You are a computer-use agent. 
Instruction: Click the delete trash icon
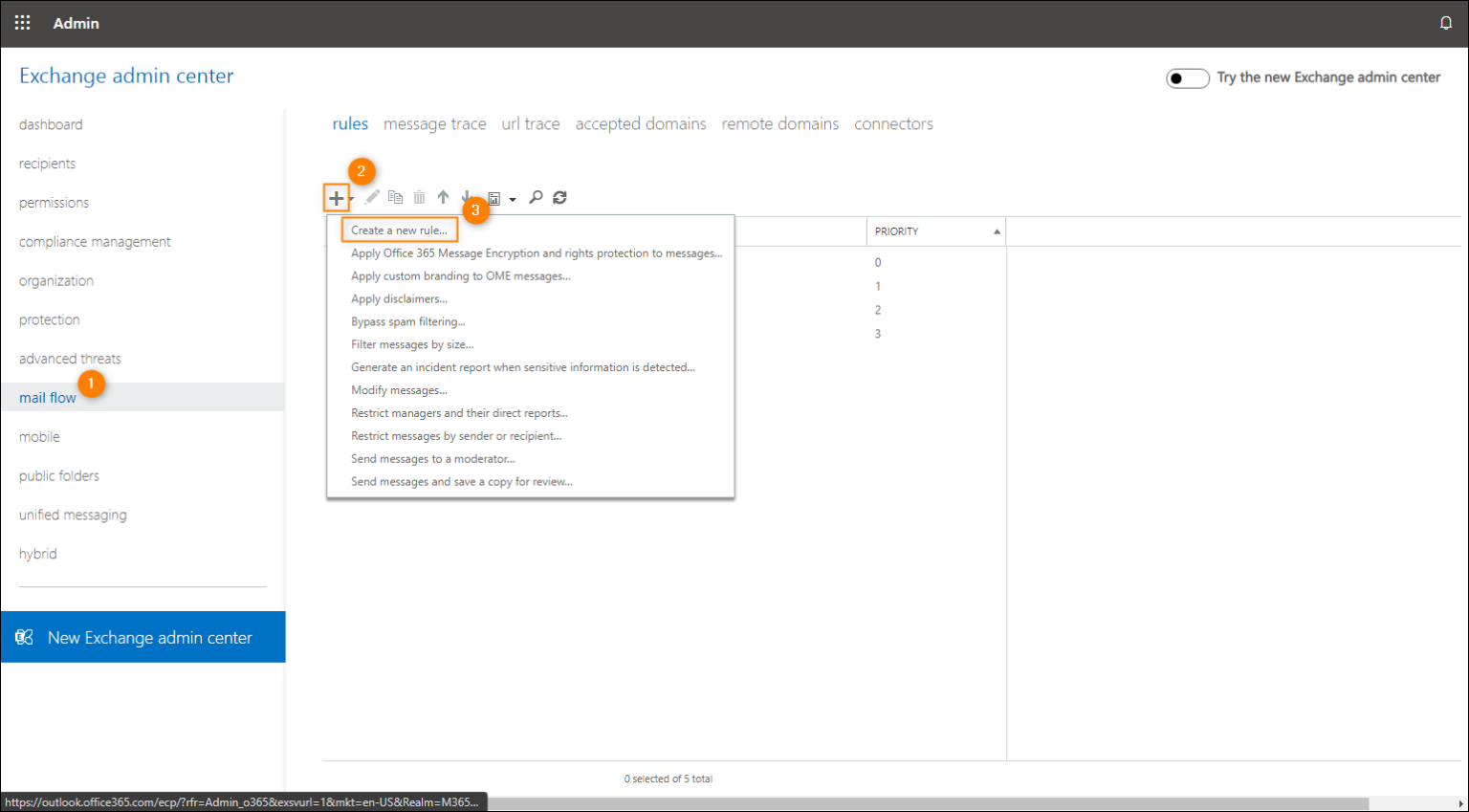pos(419,197)
